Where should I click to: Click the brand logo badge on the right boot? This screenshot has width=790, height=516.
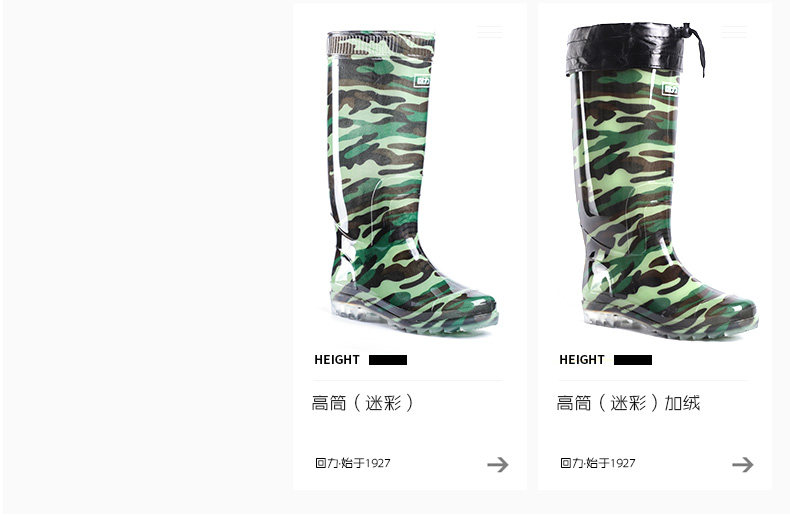click(x=670, y=89)
